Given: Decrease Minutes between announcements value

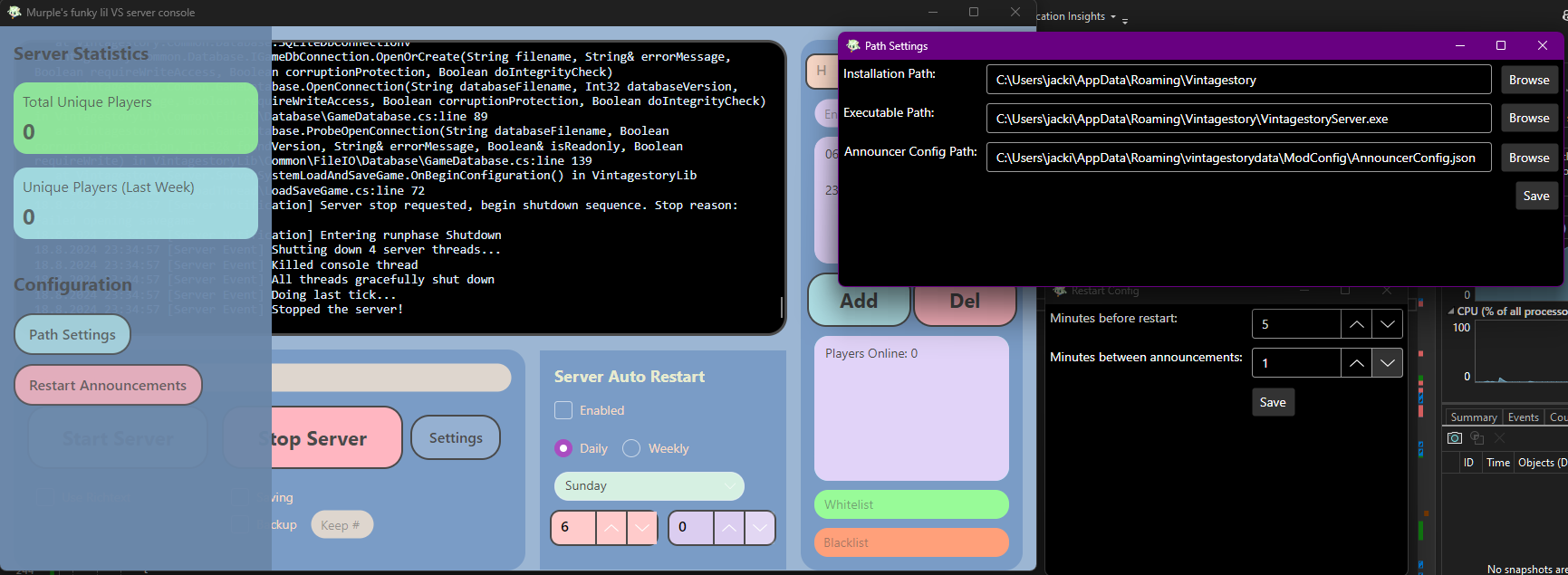Looking at the screenshot, I should 1387,363.
